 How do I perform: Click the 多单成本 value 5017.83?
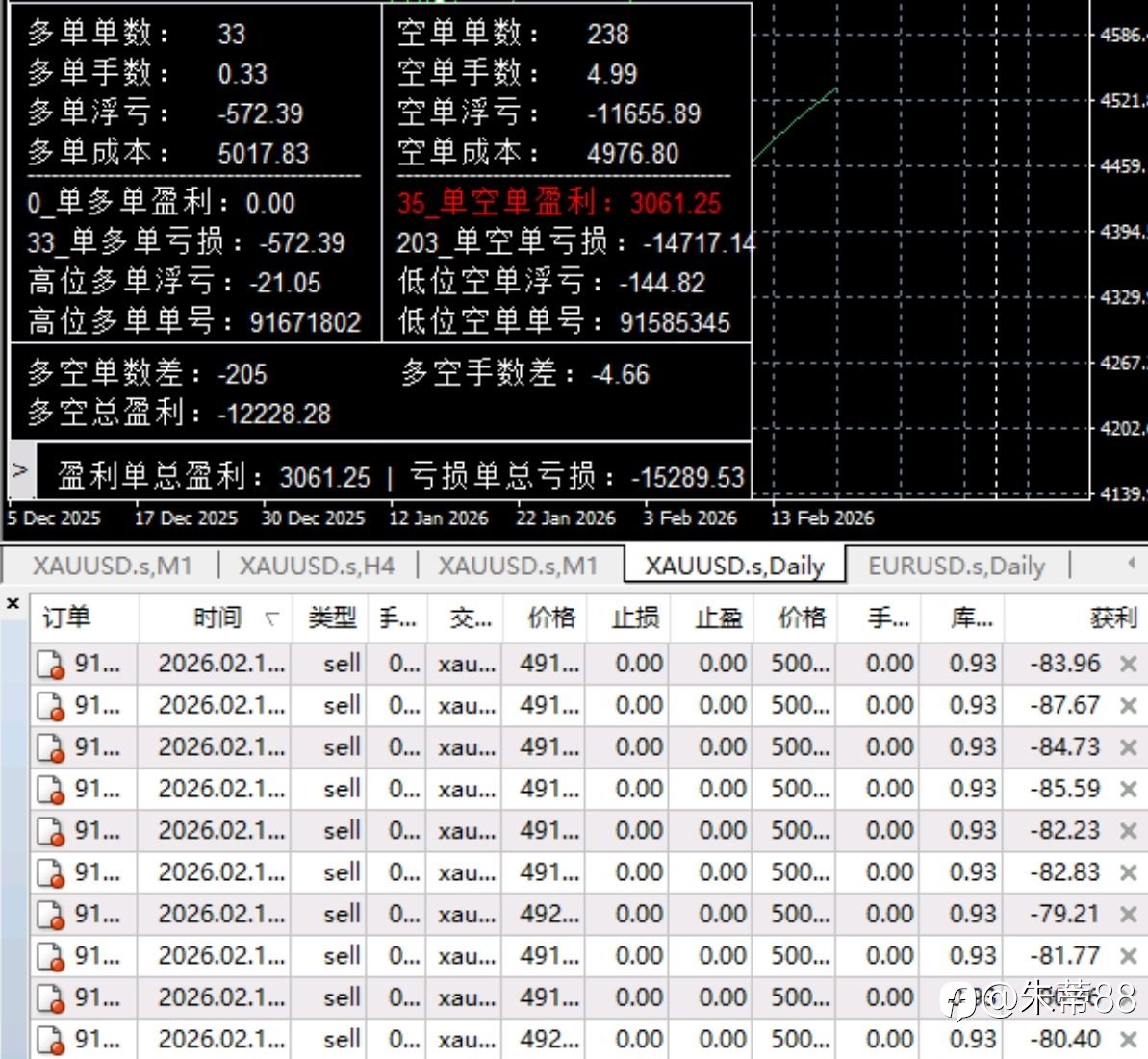click(x=264, y=153)
